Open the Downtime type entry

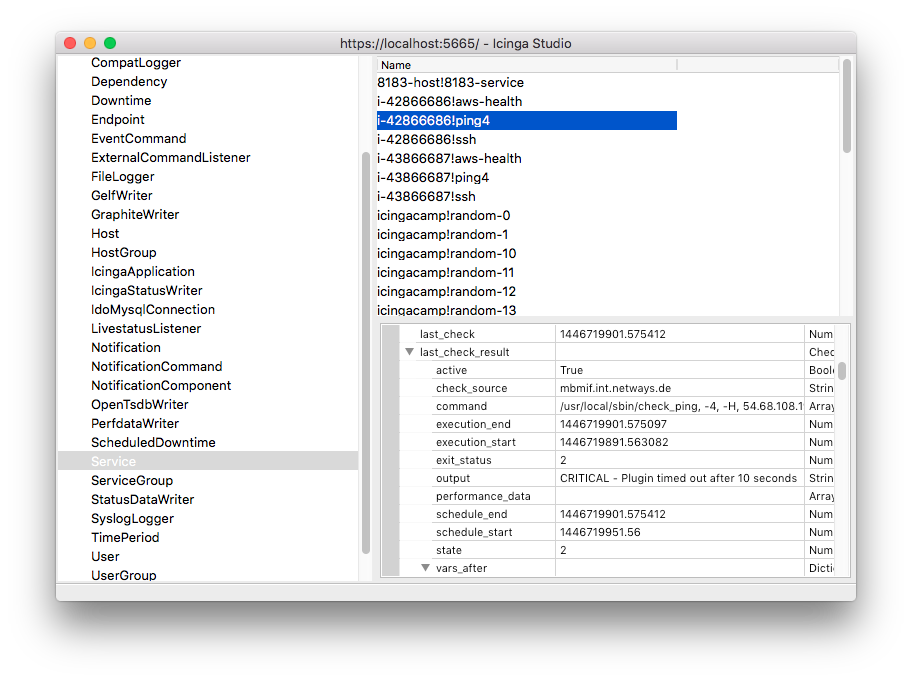[x=121, y=101]
